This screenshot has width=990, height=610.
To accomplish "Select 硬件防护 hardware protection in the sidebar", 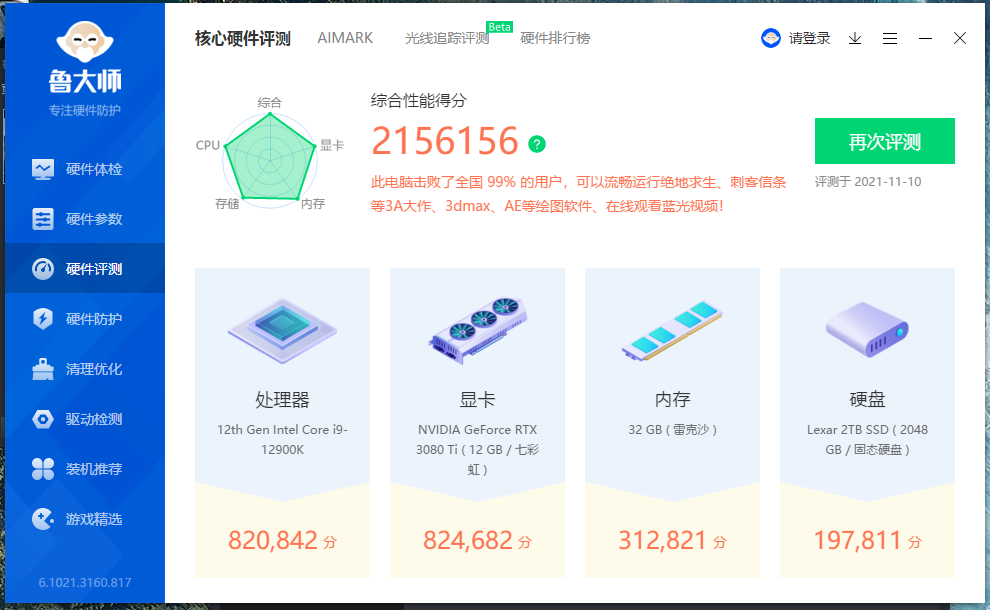I will (85, 319).
